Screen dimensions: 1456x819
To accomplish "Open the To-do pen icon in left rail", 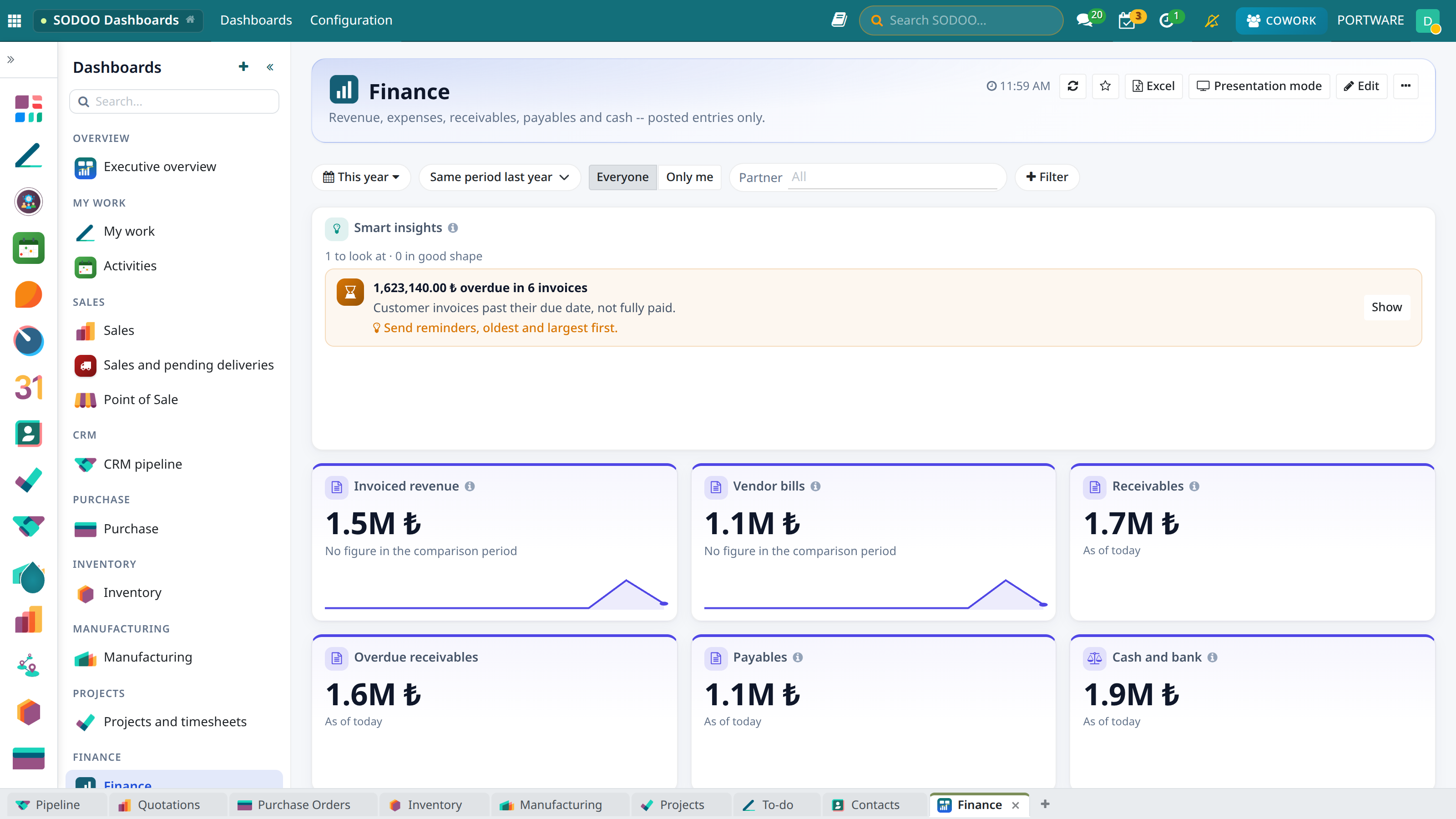I will 28,155.
